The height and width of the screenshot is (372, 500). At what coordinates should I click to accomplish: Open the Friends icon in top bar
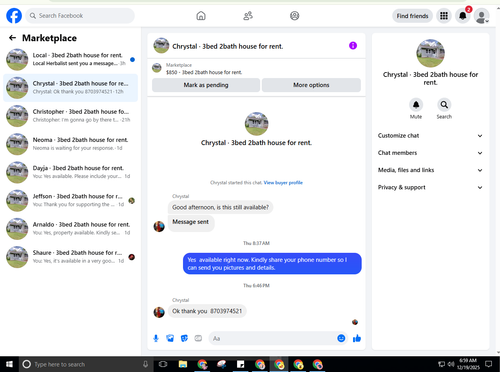click(248, 16)
